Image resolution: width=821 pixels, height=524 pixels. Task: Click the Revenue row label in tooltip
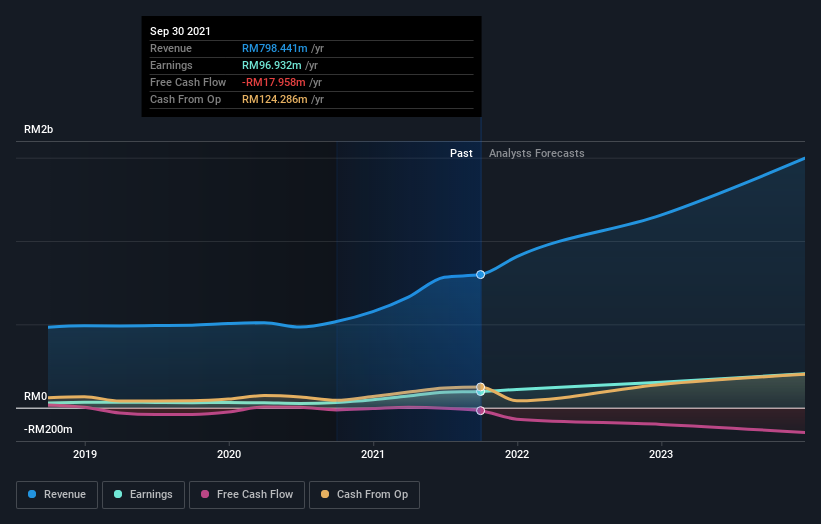click(171, 48)
